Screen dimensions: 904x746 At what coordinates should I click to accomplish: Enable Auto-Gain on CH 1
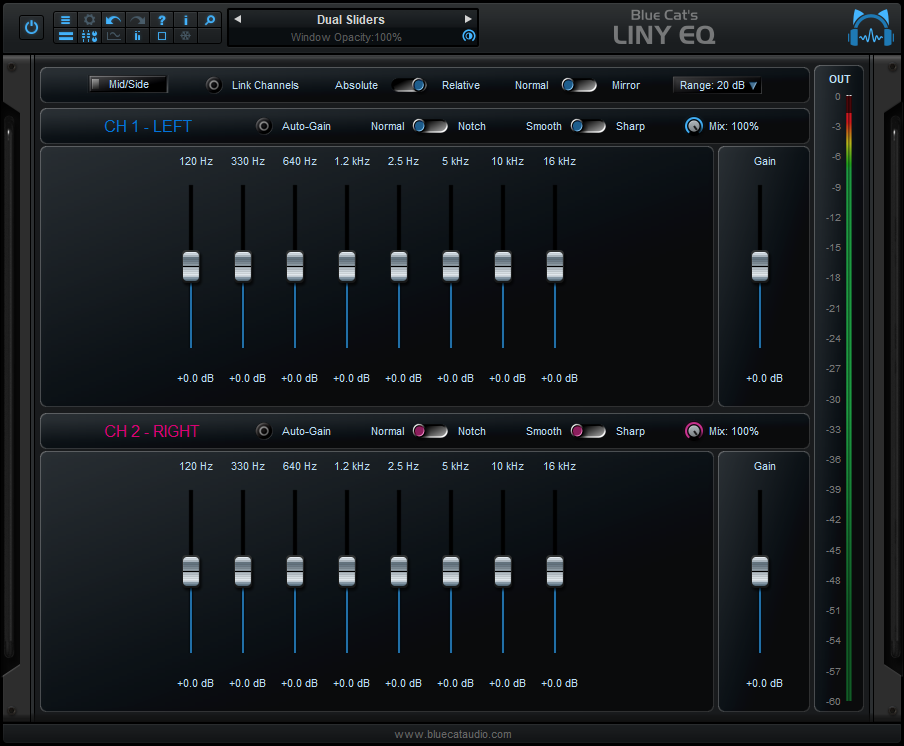tap(264, 126)
